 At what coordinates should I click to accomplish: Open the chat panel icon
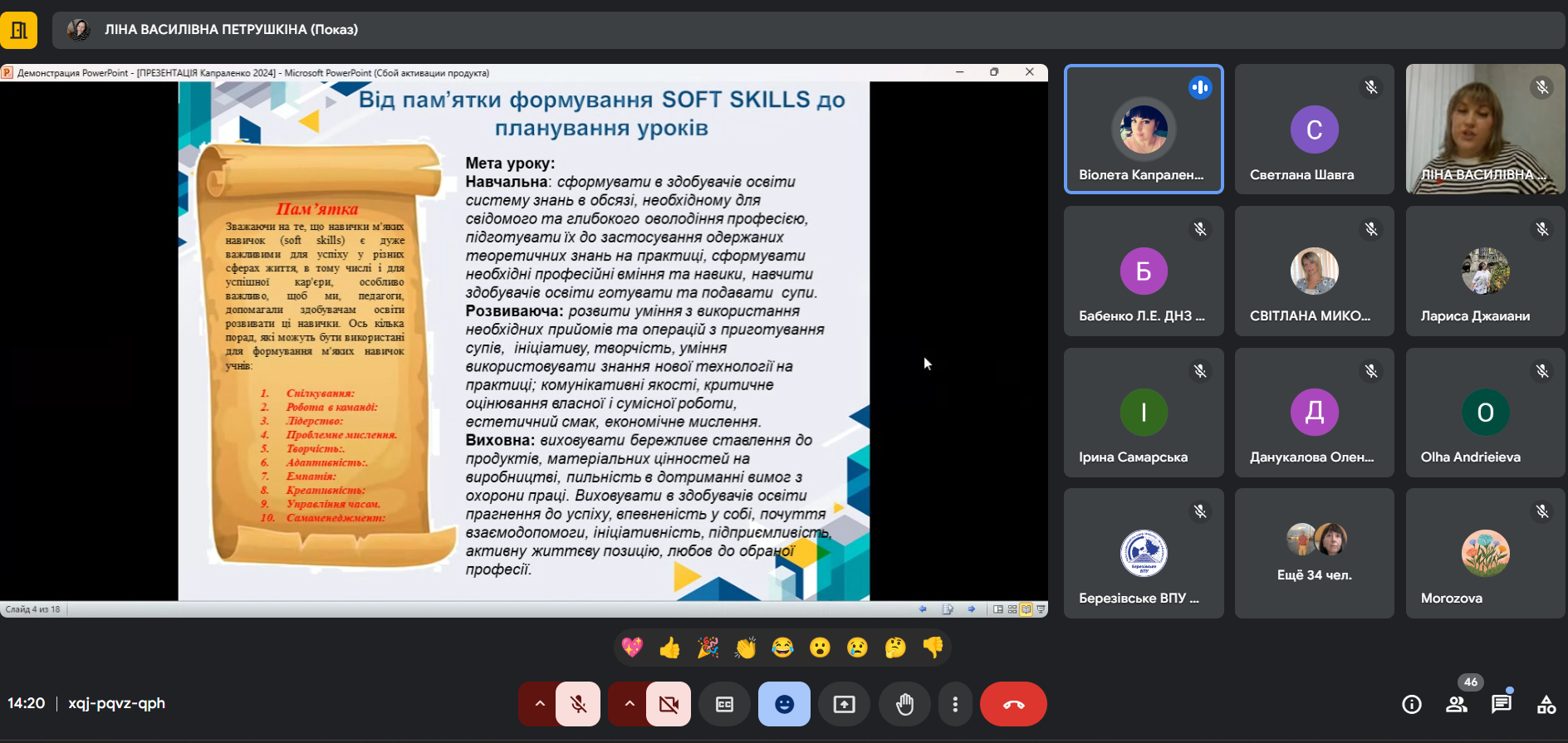(1501, 704)
